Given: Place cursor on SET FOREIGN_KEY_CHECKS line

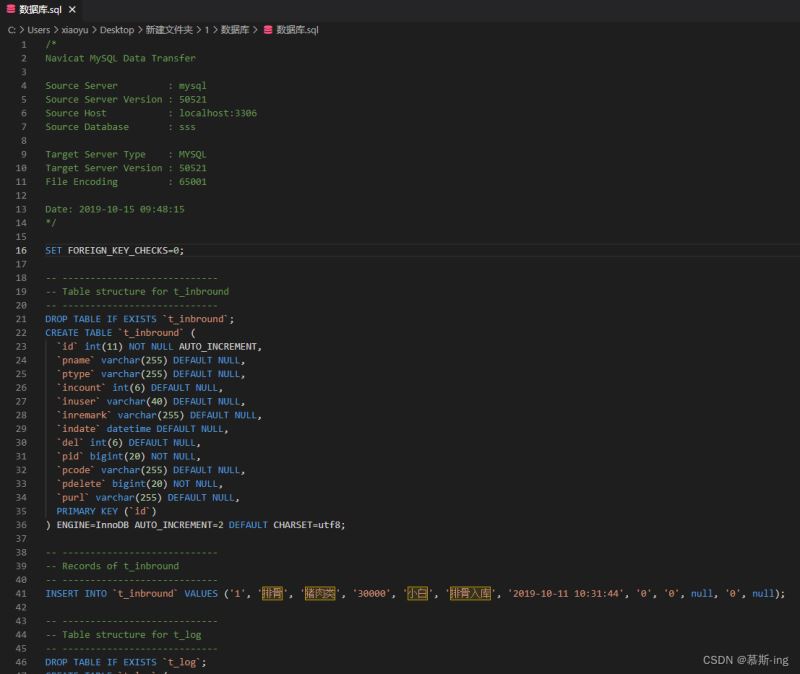Looking at the screenshot, I should point(114,251).
